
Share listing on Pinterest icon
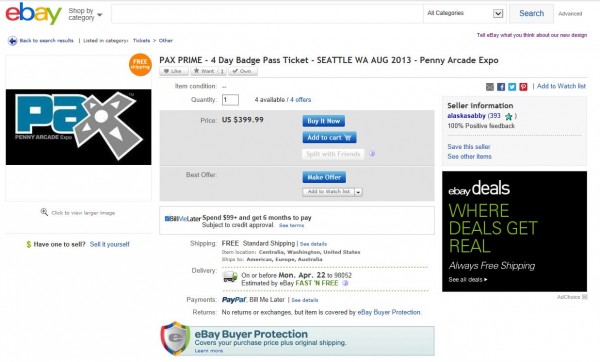click(523, 87)
